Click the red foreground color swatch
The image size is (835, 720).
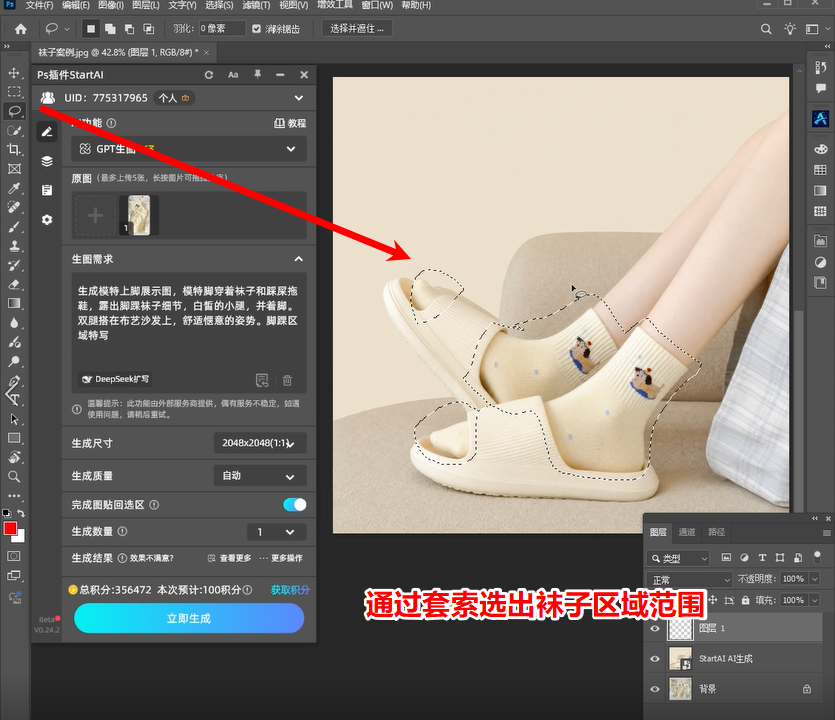10,528
